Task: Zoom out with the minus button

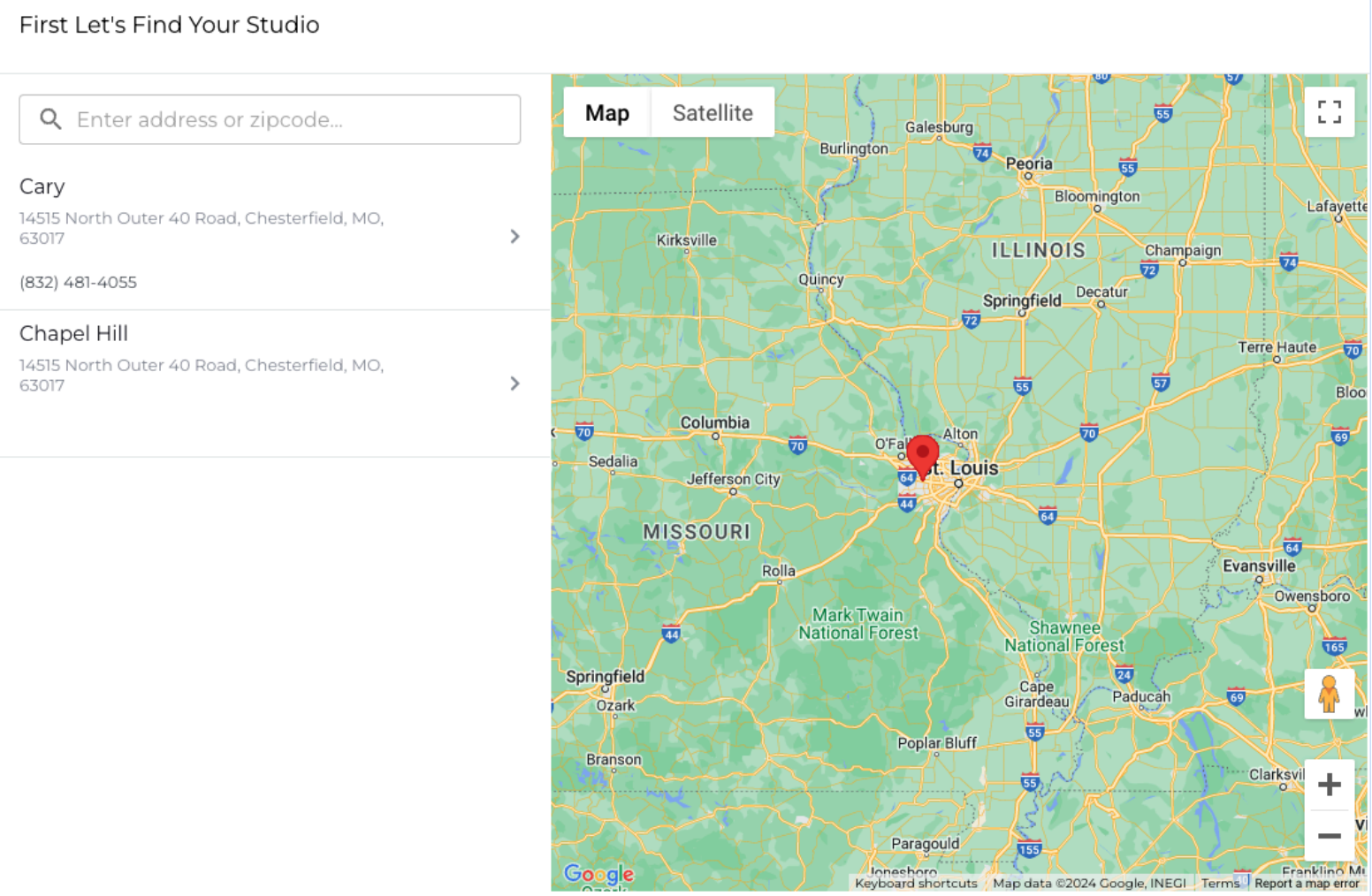Action: (1329, 836)
